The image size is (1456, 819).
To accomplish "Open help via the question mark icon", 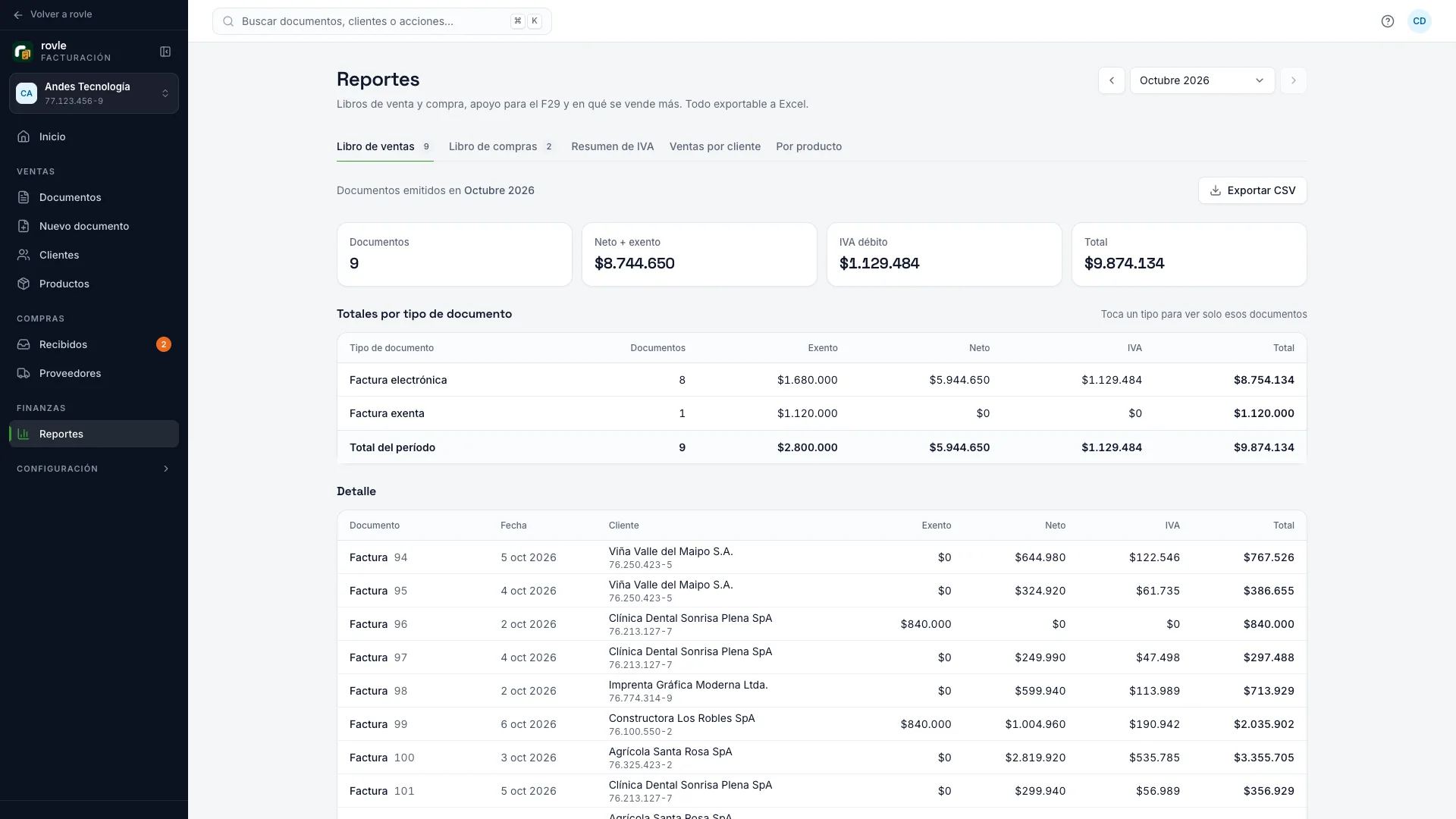I will pyautogui.click(x=1388, y=21).
